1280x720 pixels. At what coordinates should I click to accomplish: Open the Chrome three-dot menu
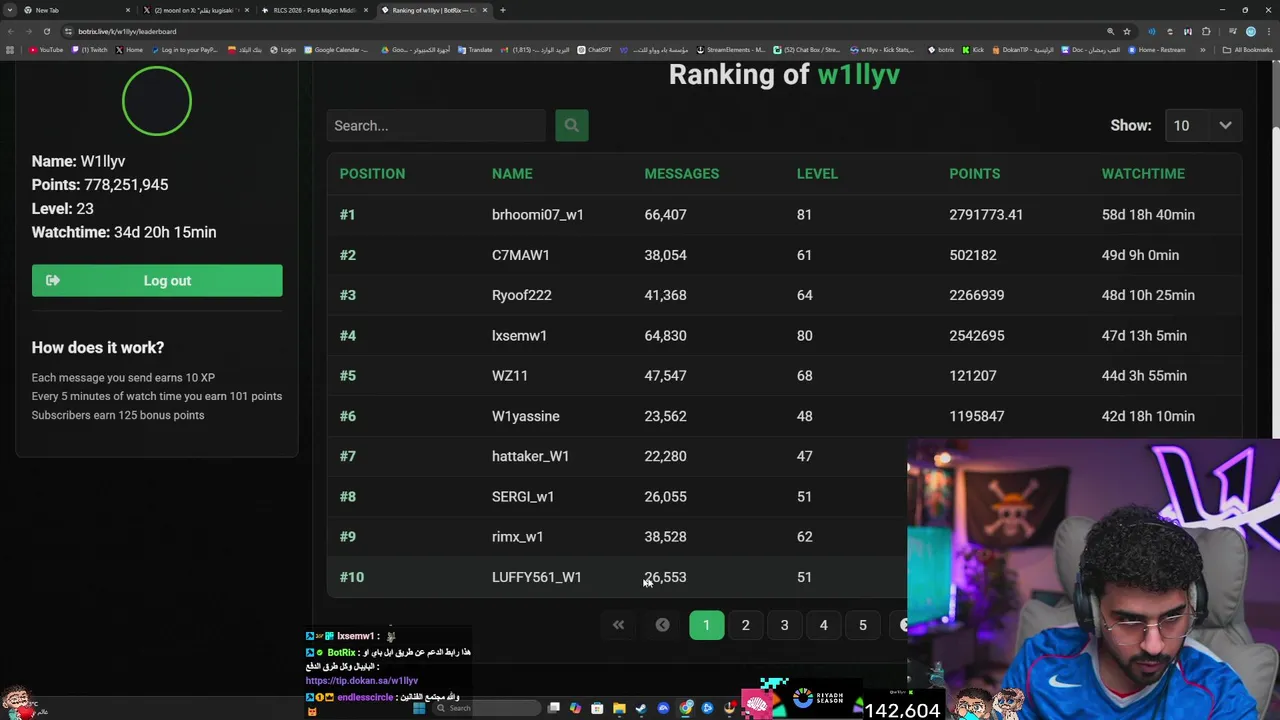pos(1269,31)
